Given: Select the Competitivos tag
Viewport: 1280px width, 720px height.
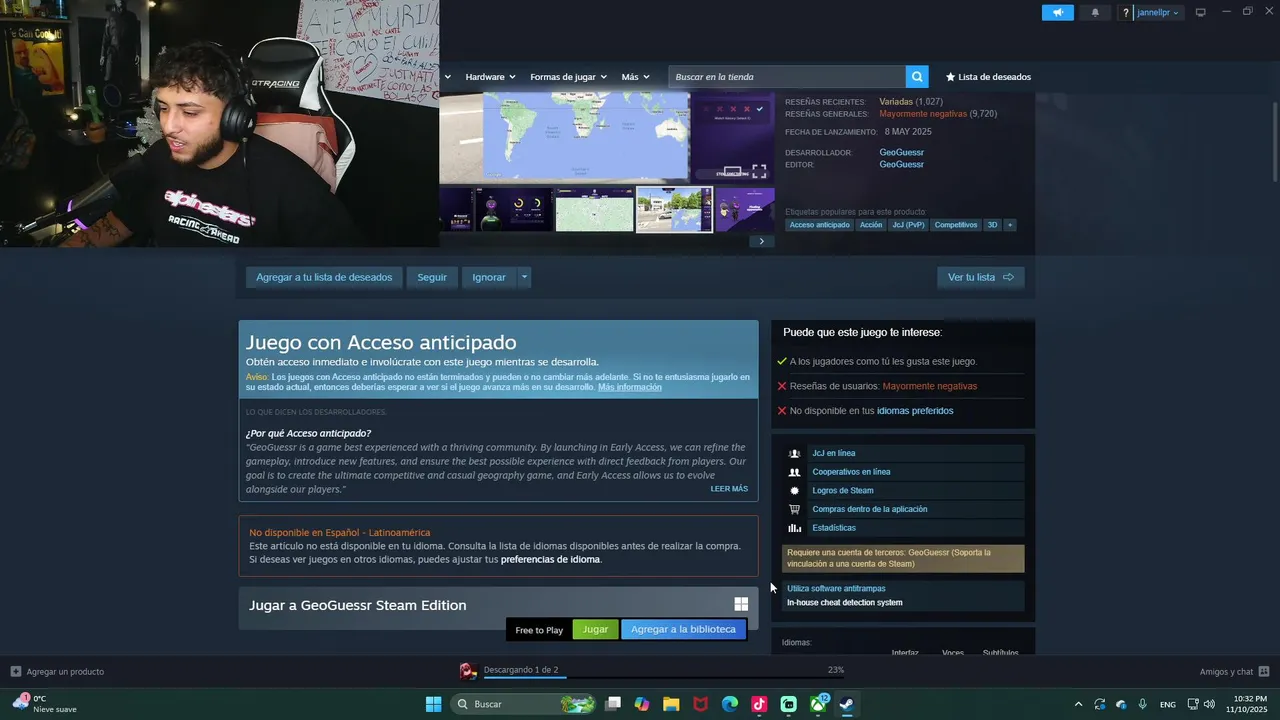Looking at the screenshot, I should pyautogui.click(x=956, y=225).
